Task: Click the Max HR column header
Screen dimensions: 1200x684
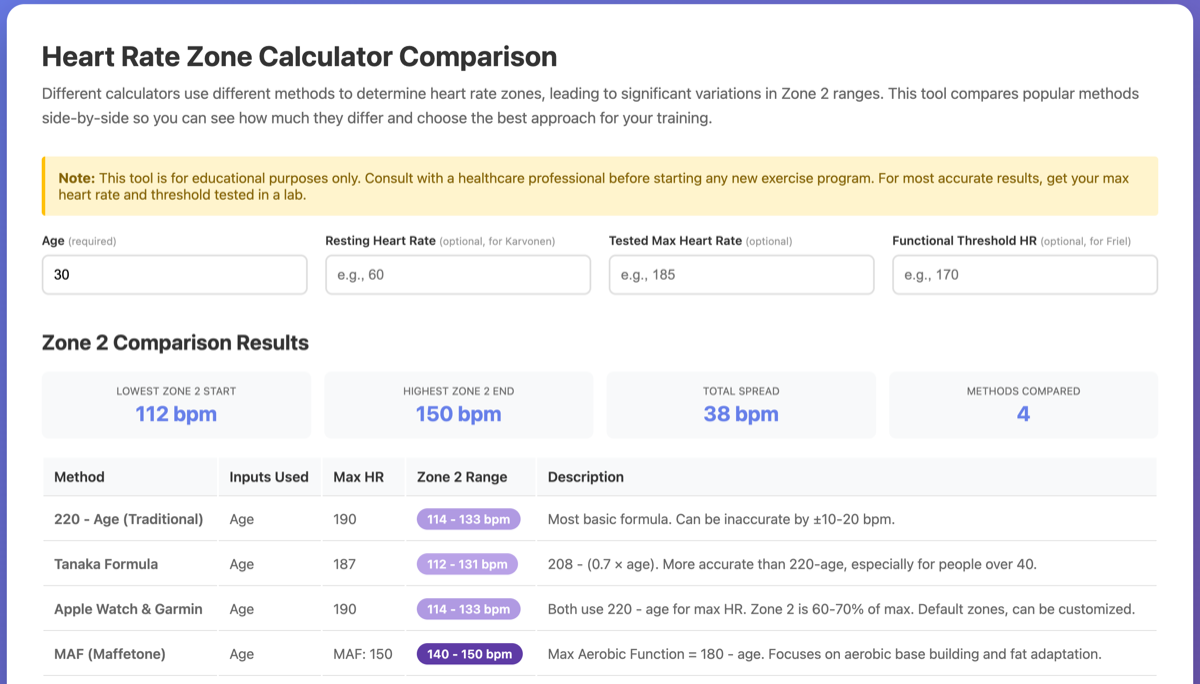Action: (x=363, y=477)
